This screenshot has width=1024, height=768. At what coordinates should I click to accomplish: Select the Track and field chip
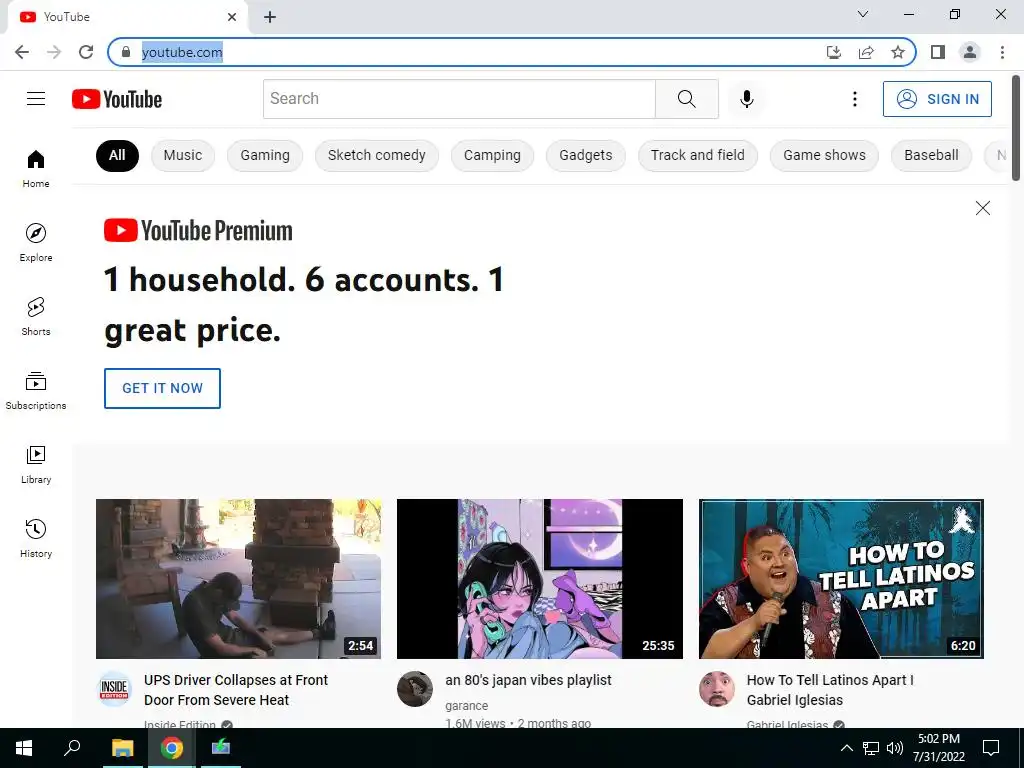[697, 155]
